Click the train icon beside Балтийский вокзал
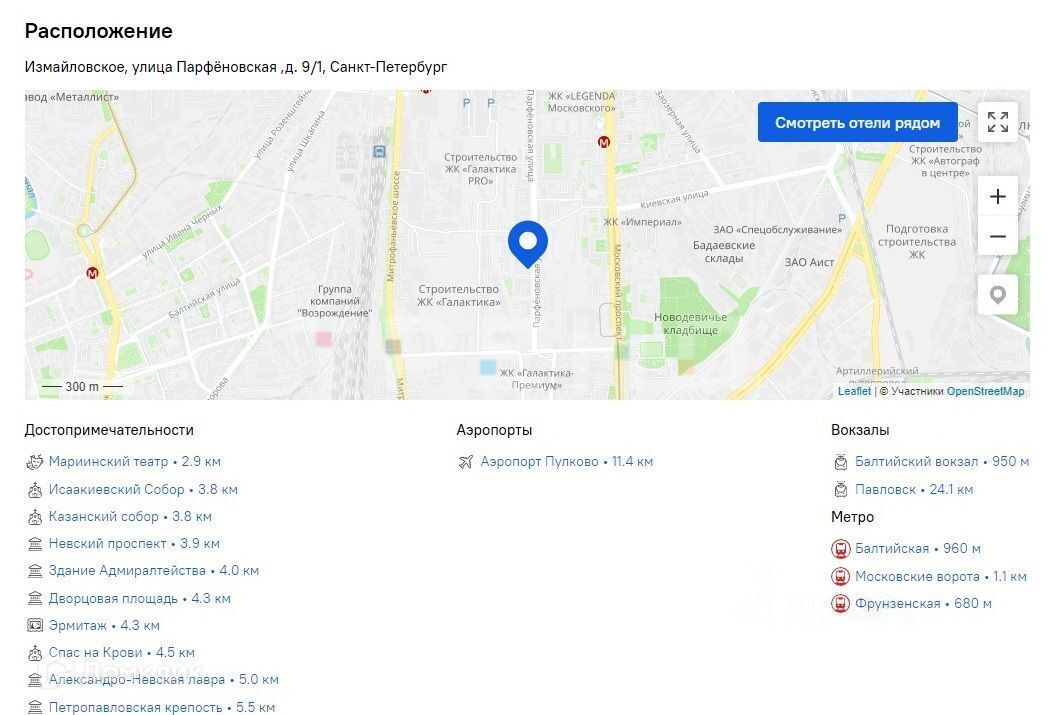The width and height of the screenshot is (1048, 715). tap(840, 462)
